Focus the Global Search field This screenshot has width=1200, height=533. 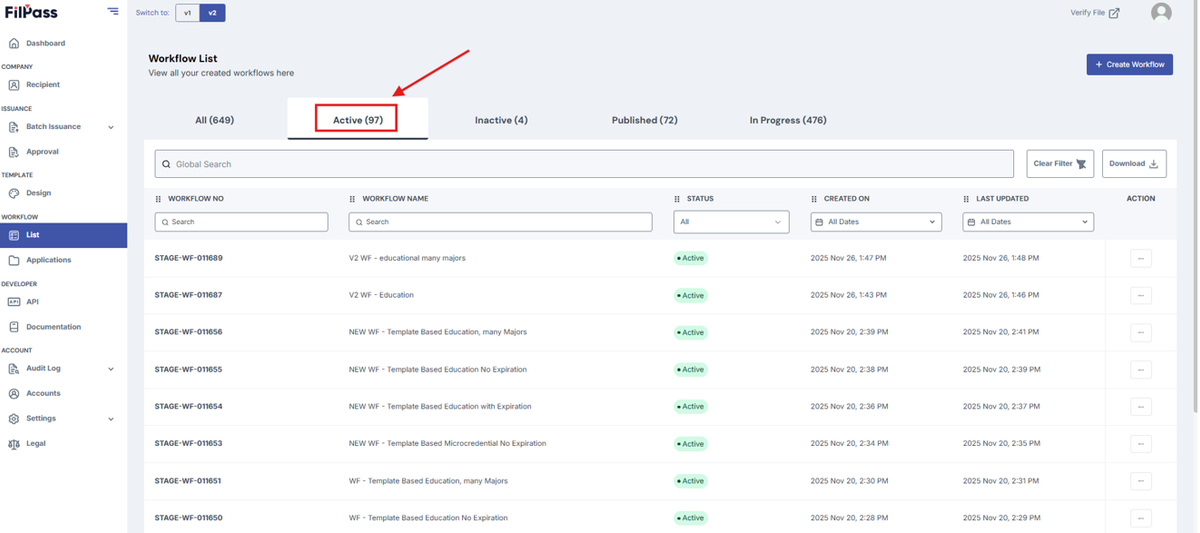pyautogui.click(x=584, y=164)
